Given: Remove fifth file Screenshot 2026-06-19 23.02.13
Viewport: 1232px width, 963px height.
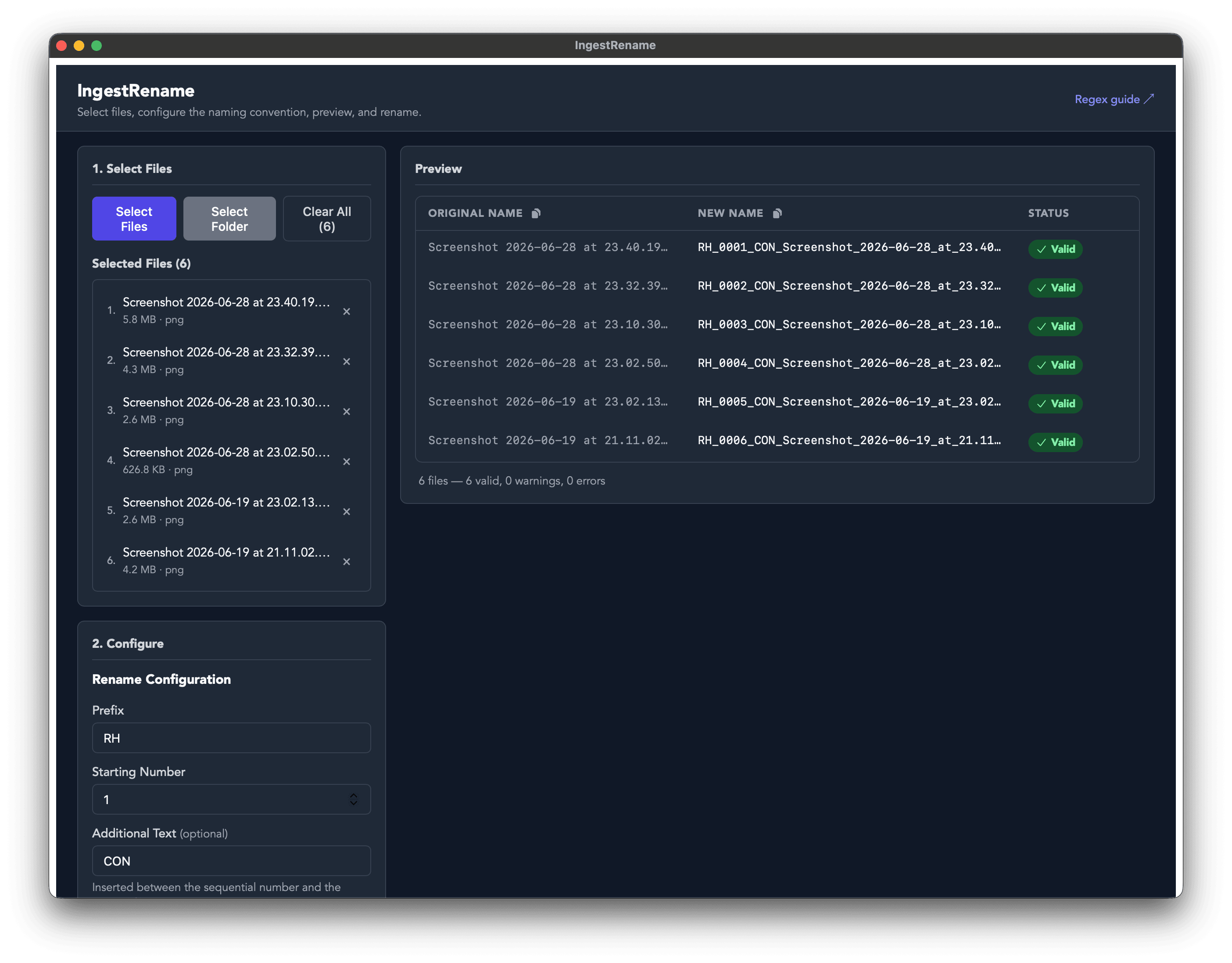Looking at the screenshot, I should pos(346,511).
